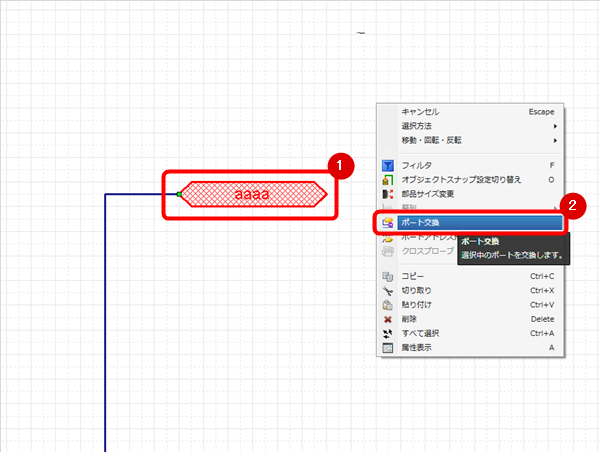Click the green connection point on aaaa port
This screenshot has width=600, height=452.
[179, 194]
